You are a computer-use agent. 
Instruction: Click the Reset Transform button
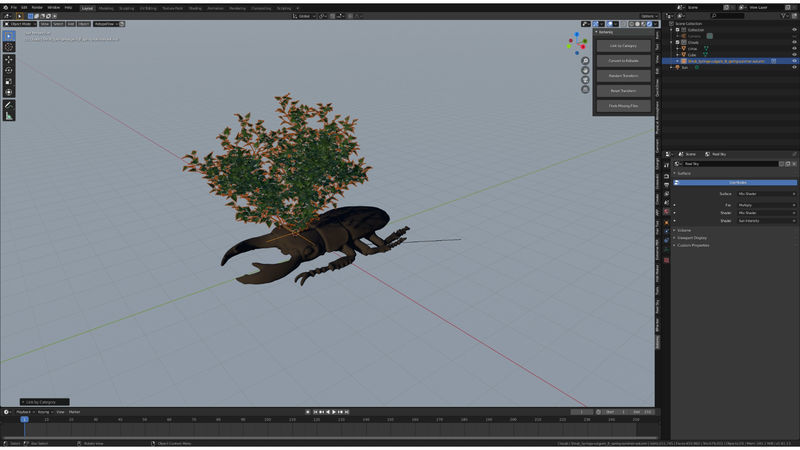point(623,91)
